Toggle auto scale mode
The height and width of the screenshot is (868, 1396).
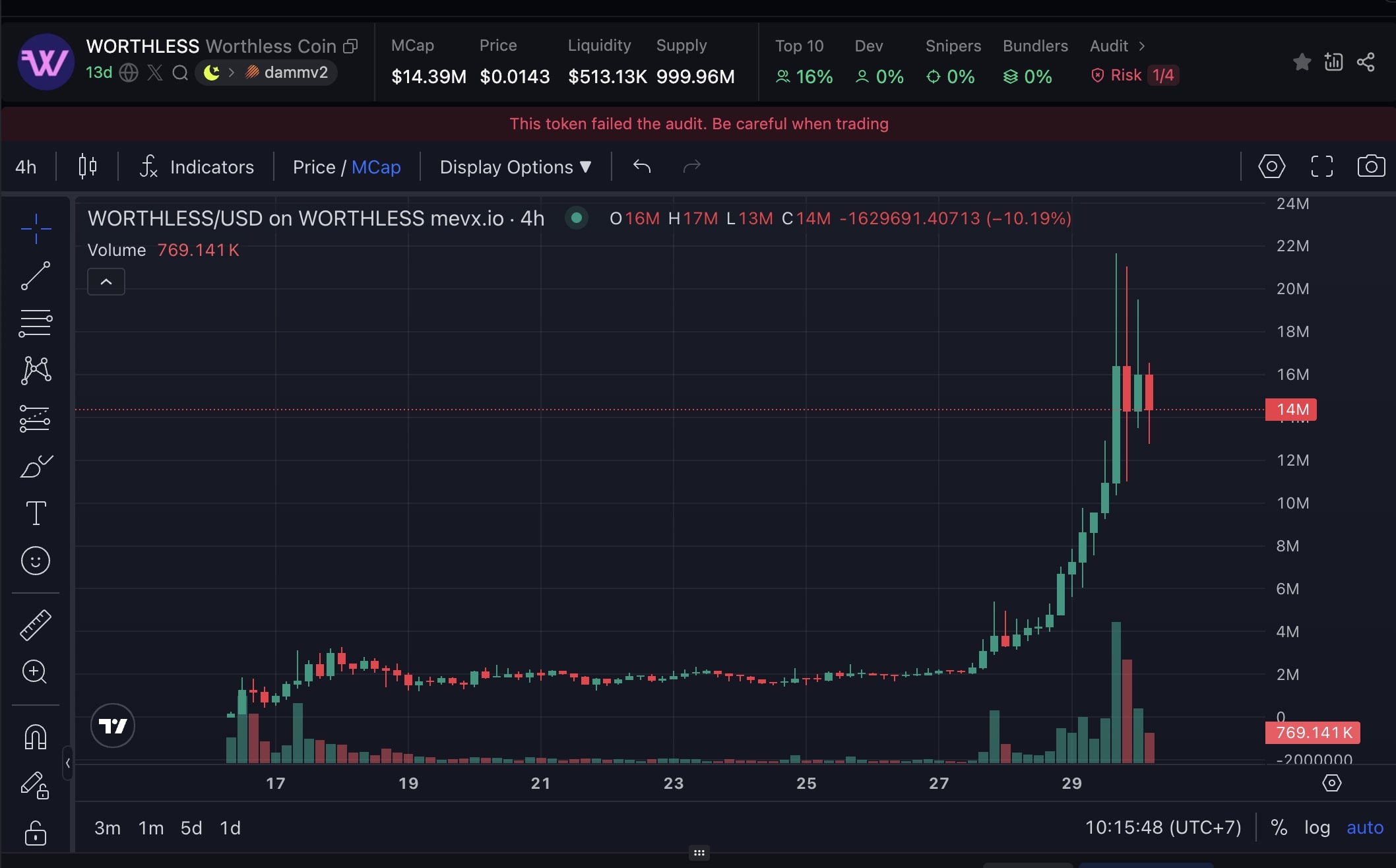pos(1365,828)
